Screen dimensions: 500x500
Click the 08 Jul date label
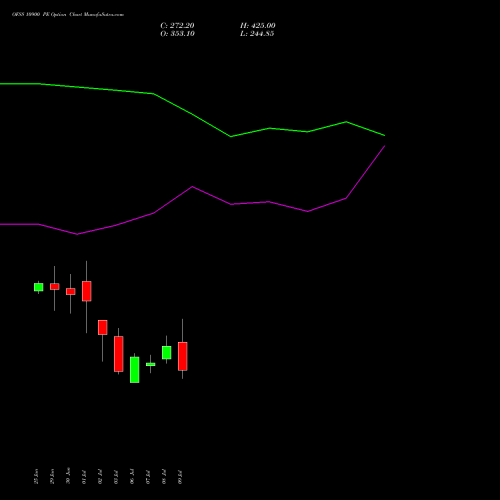coord(164,477)
